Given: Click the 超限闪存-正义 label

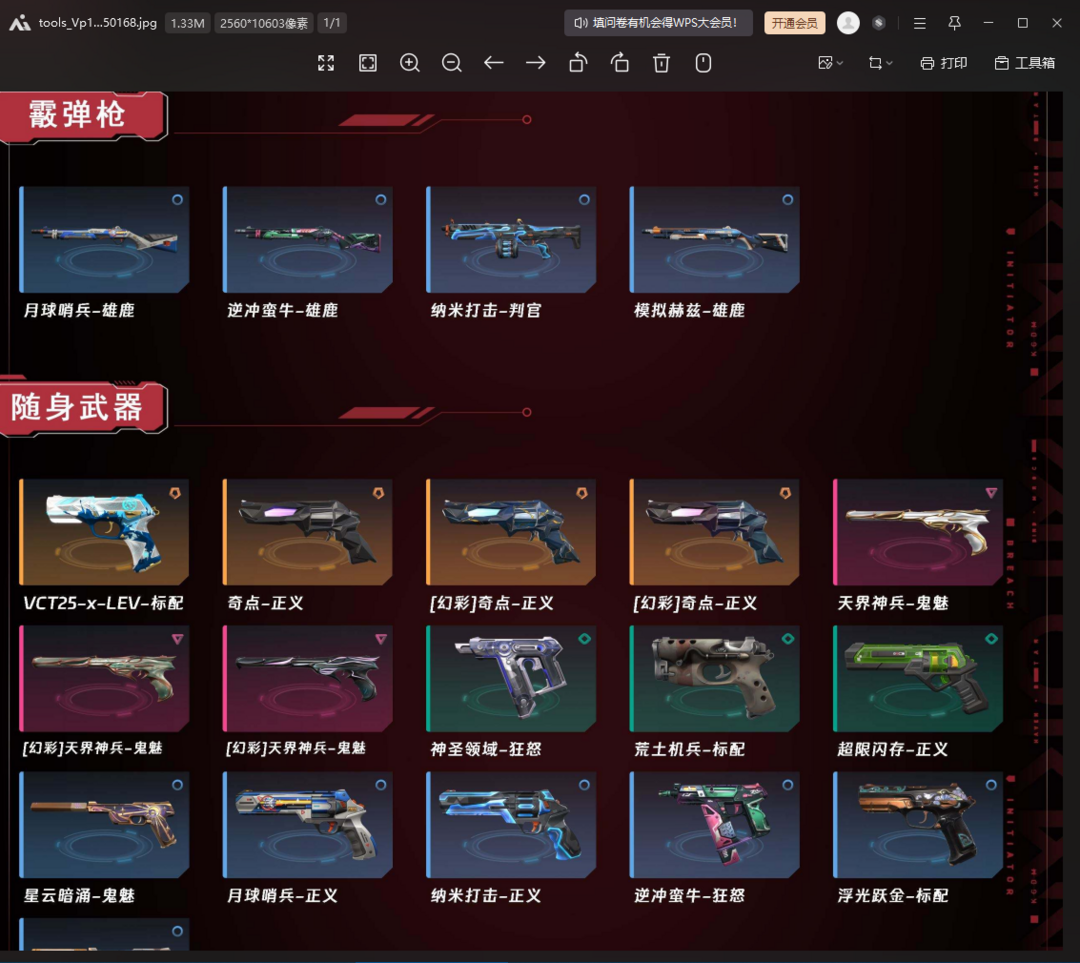Looking at the screenshot, I should coord(893,749).
